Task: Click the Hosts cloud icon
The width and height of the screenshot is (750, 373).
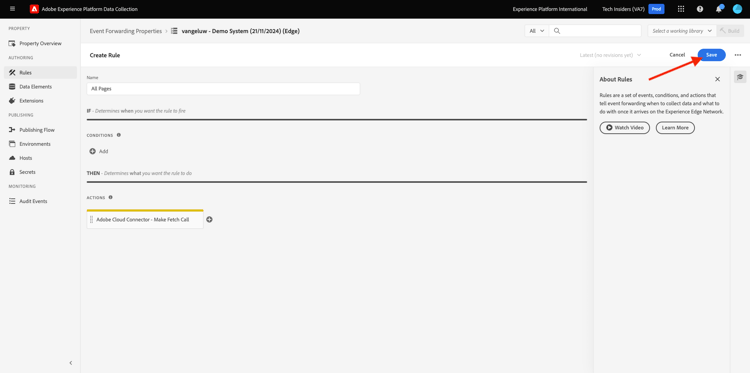Action: (x=12, y=158)
